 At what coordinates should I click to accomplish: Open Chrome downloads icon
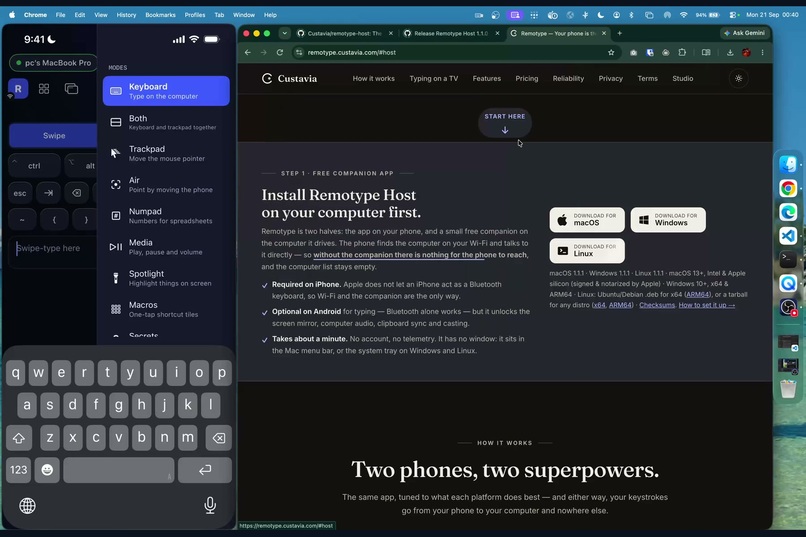click(x=730, y=52)
